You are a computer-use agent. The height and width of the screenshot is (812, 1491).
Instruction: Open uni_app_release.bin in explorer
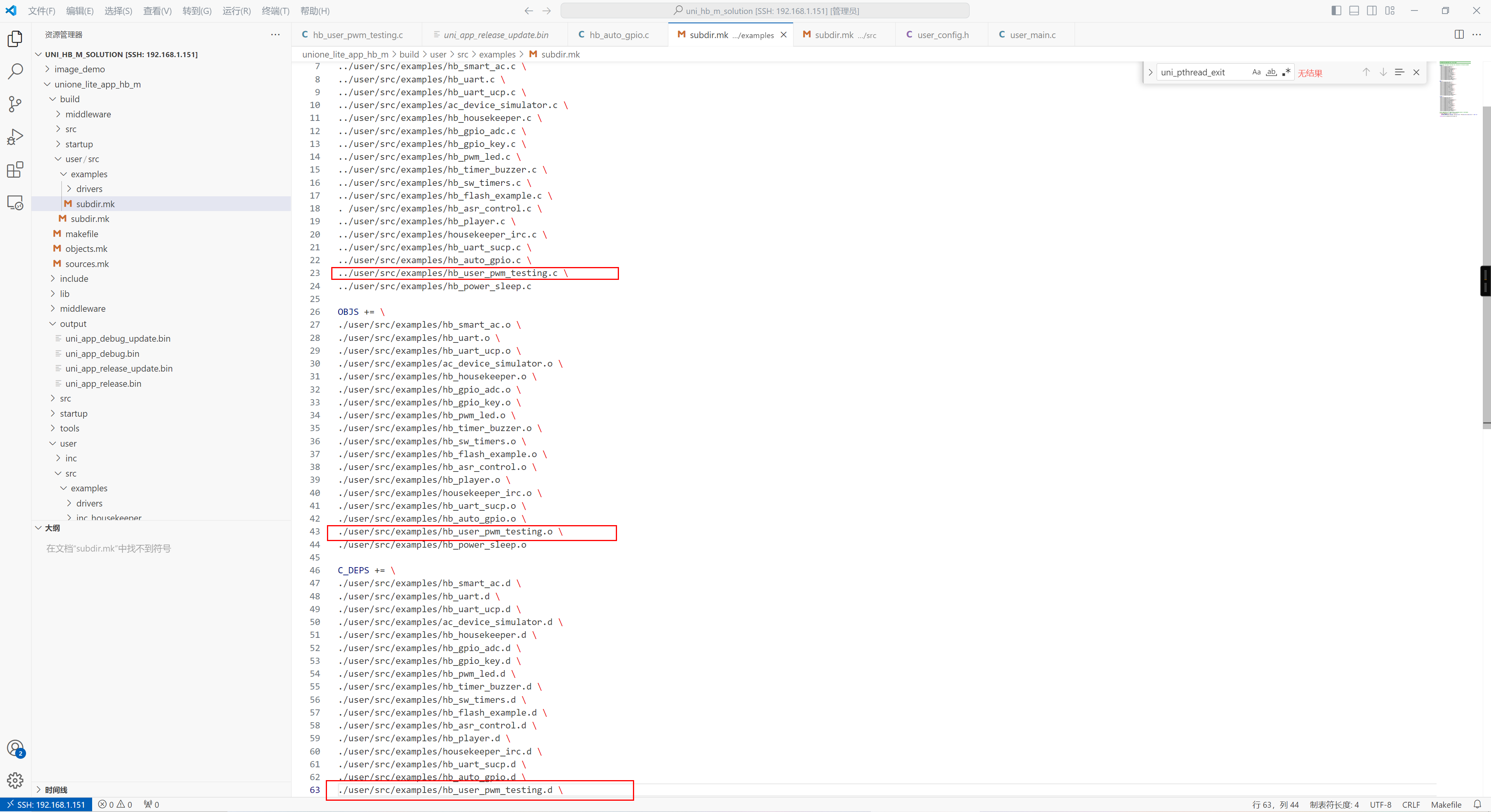[103, 383]
